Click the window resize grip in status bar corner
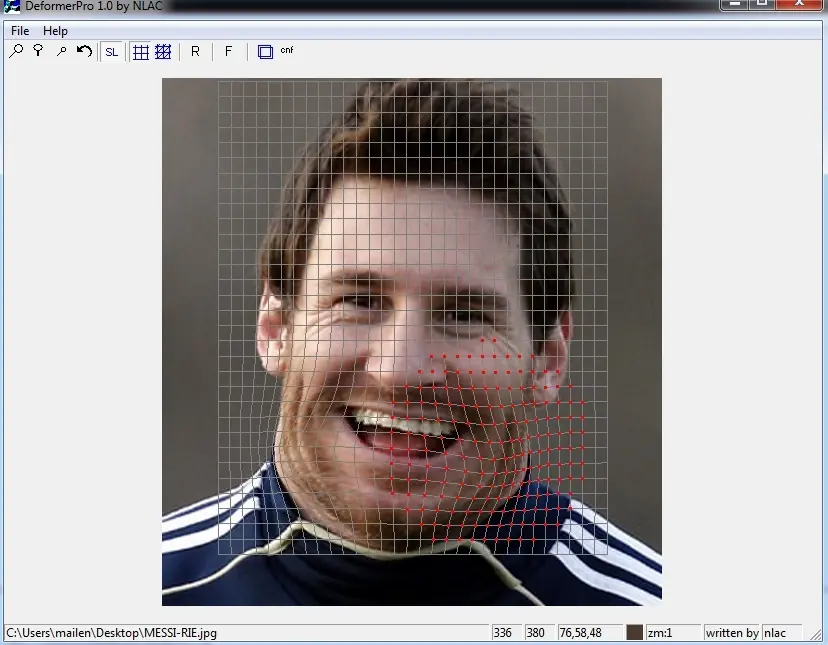The width and height of the screenshot is (828, 645). (x=816, y=634)
